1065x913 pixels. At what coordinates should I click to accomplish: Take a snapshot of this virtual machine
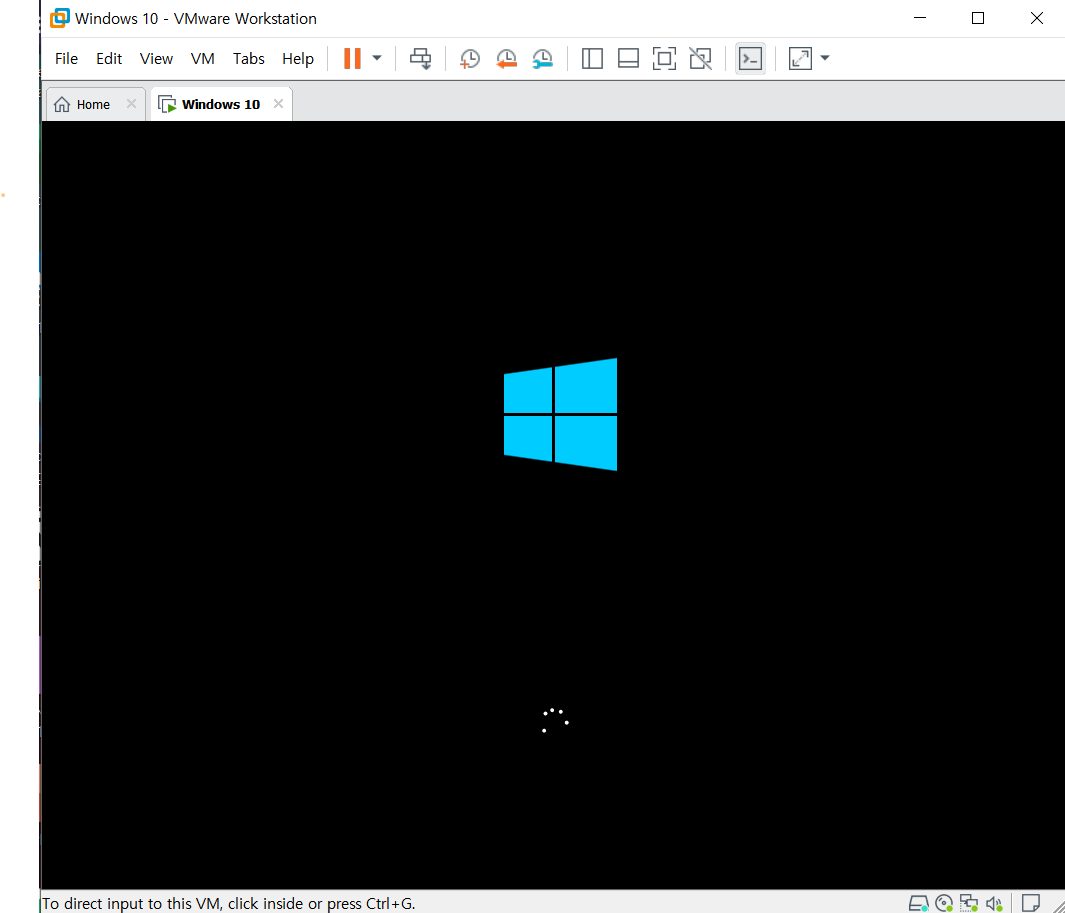click(x=469, y=58)
